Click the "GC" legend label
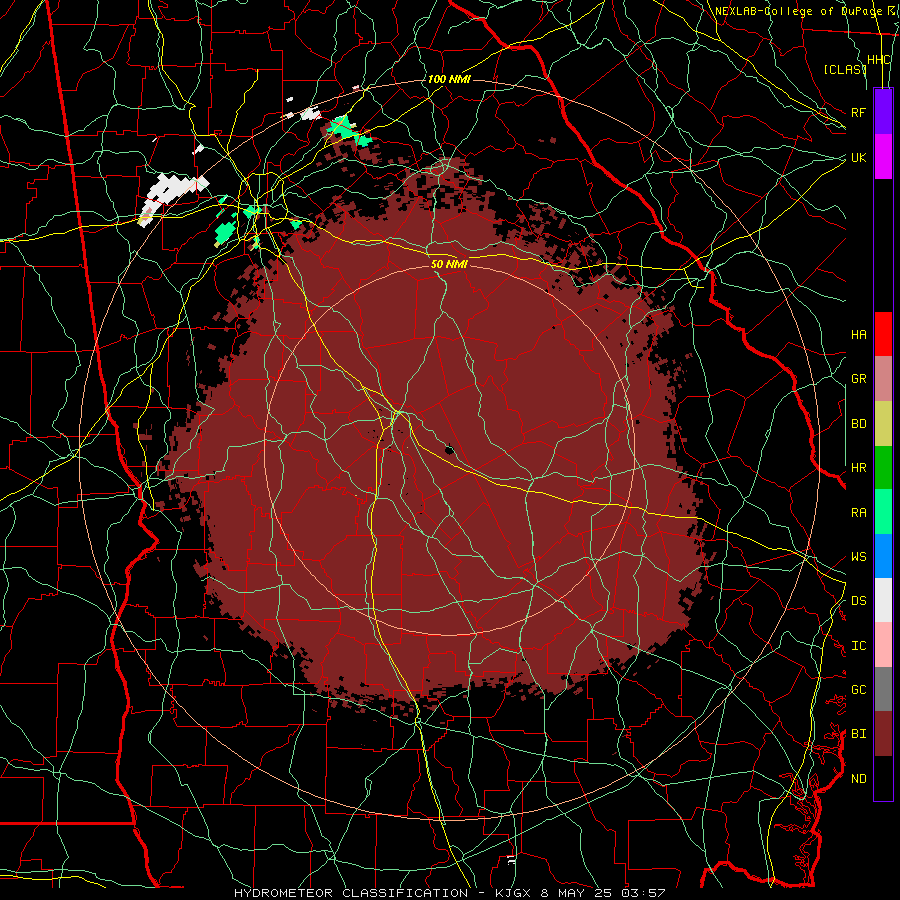This screenshot has height=900, width=900. click(859, 690)
